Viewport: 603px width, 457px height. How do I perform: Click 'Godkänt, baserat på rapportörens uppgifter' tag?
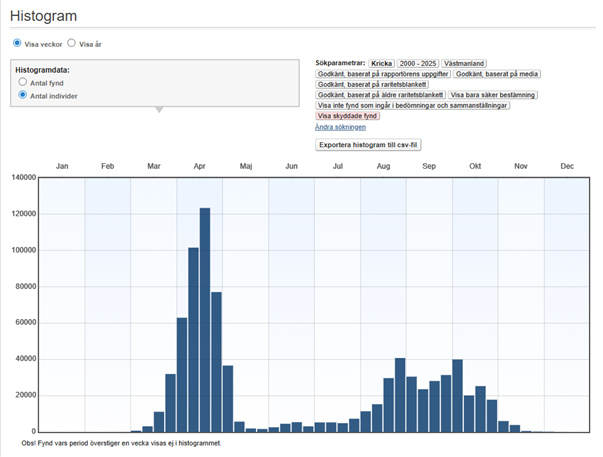point(382,74)
